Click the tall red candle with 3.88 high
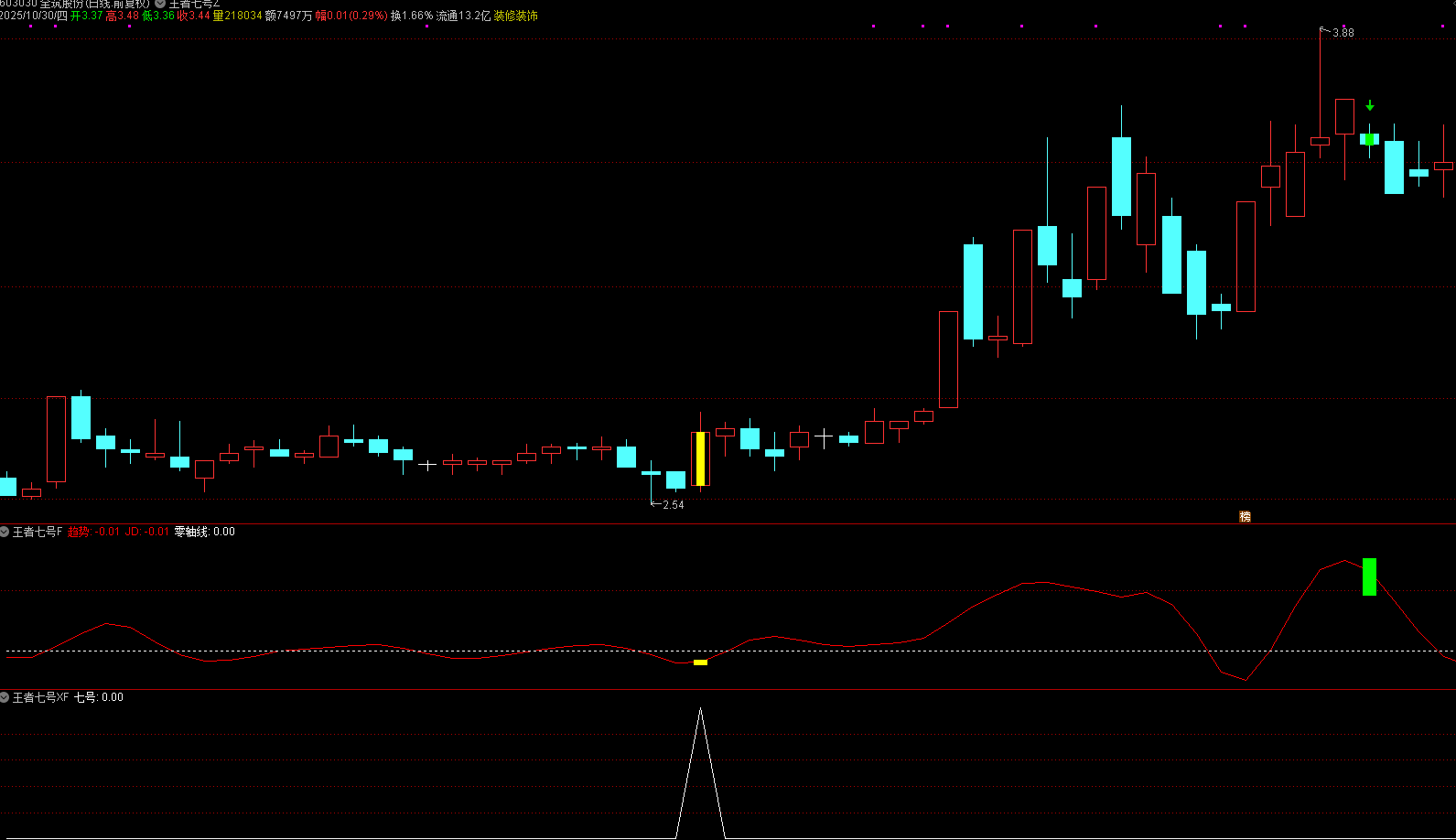Screen dimensions: 1456x840 coord(1320,141)
